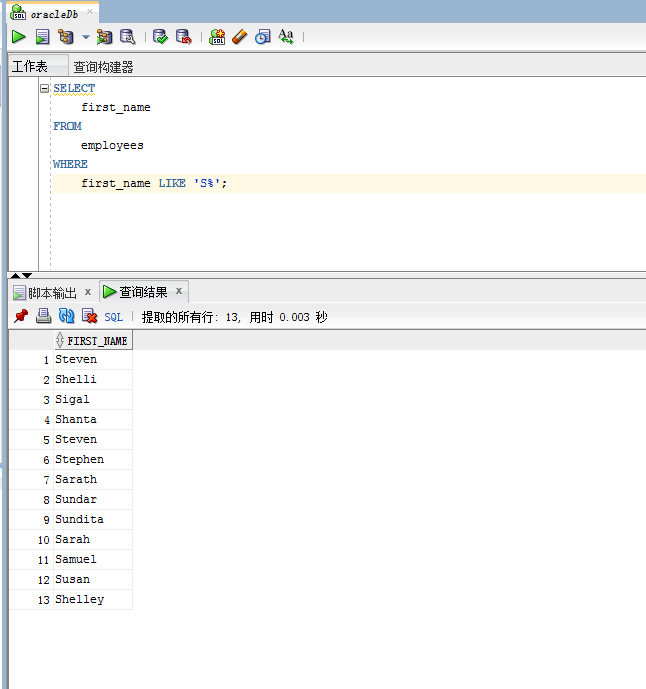This screenshot has width=646, height=689.
Task: Select the oracleDb editor tab
Action: click(54, 14)
